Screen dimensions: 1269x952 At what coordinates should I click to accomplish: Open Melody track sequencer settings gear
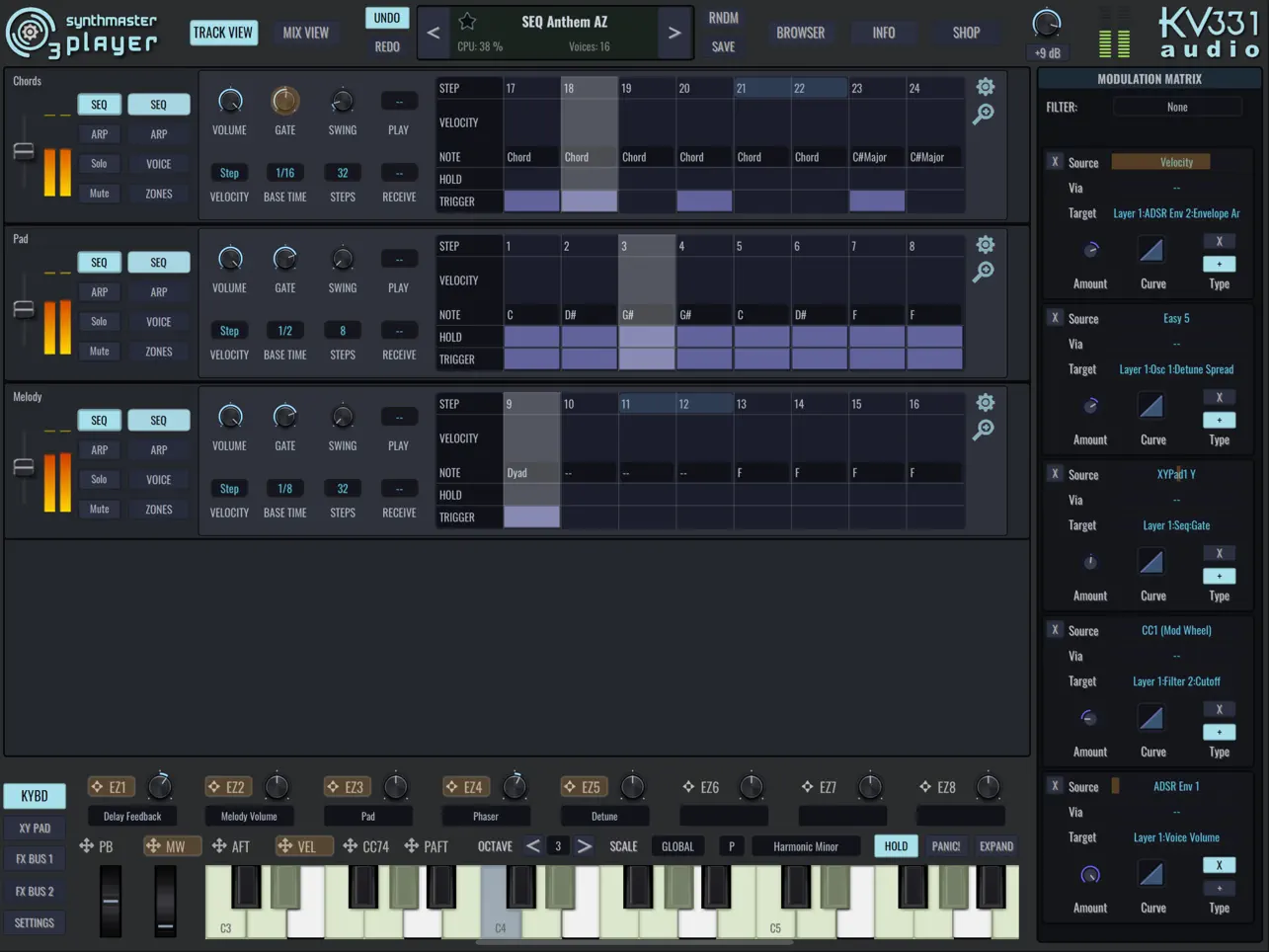985,403
